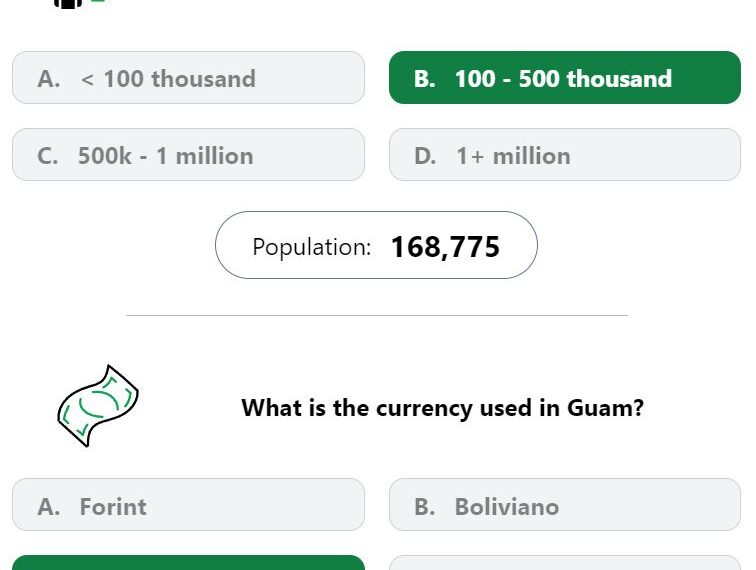Select answer A, less than 100 thousand

tap(188, 78)
